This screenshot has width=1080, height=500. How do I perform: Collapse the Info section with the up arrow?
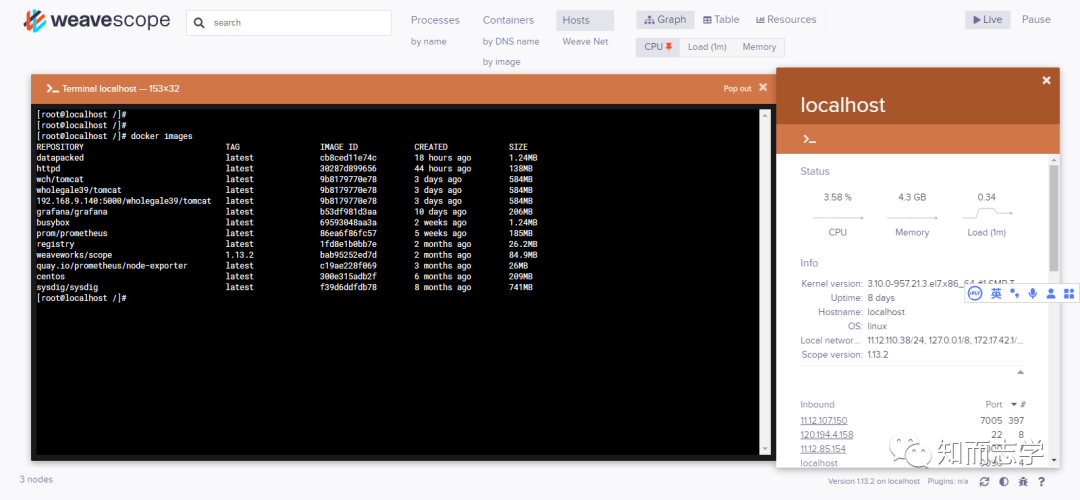tap(1020, 372)
